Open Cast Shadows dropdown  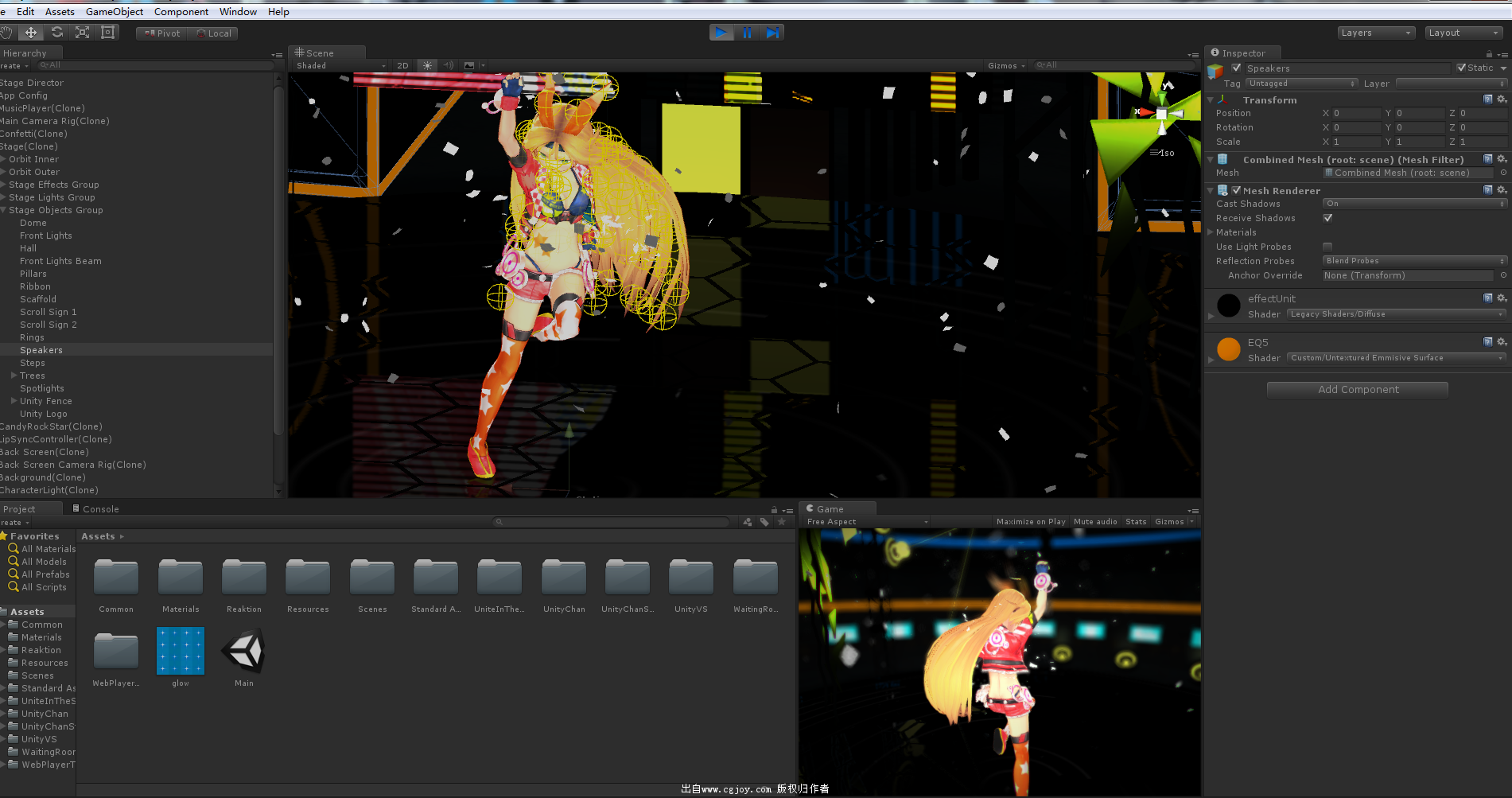click(1415, 204)
